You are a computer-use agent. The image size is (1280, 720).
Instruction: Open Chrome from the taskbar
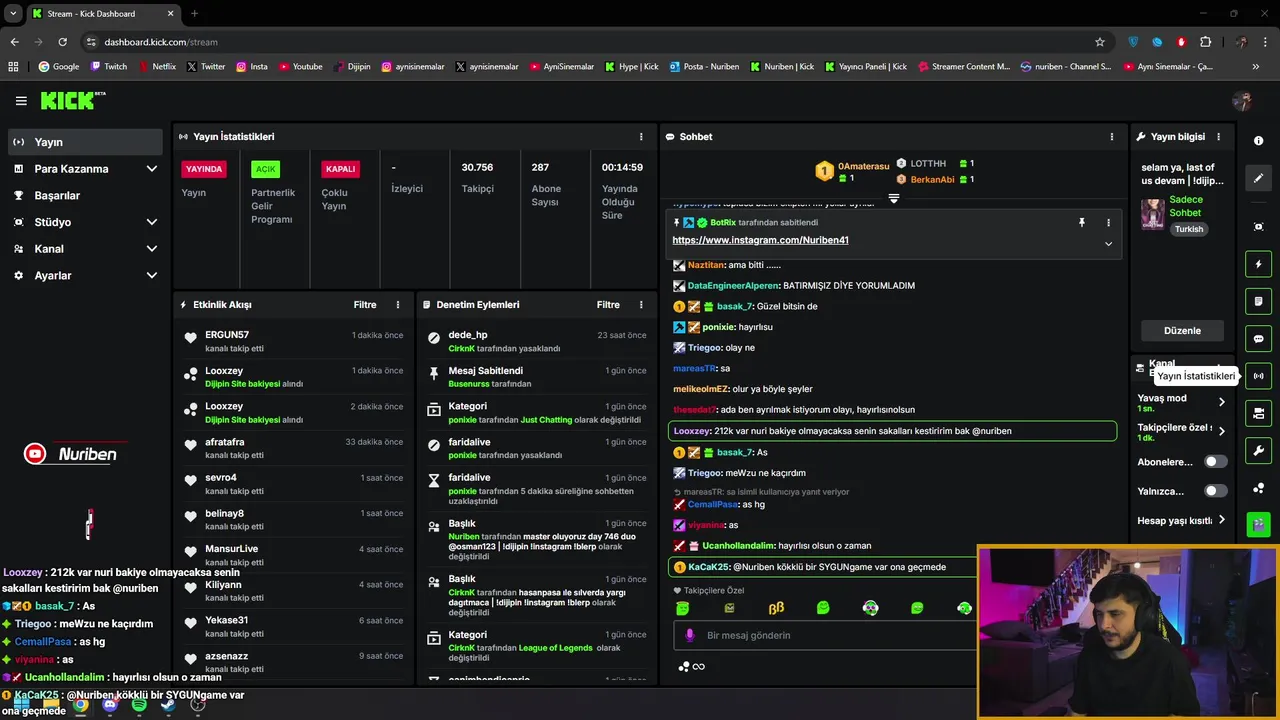[80, 705]
